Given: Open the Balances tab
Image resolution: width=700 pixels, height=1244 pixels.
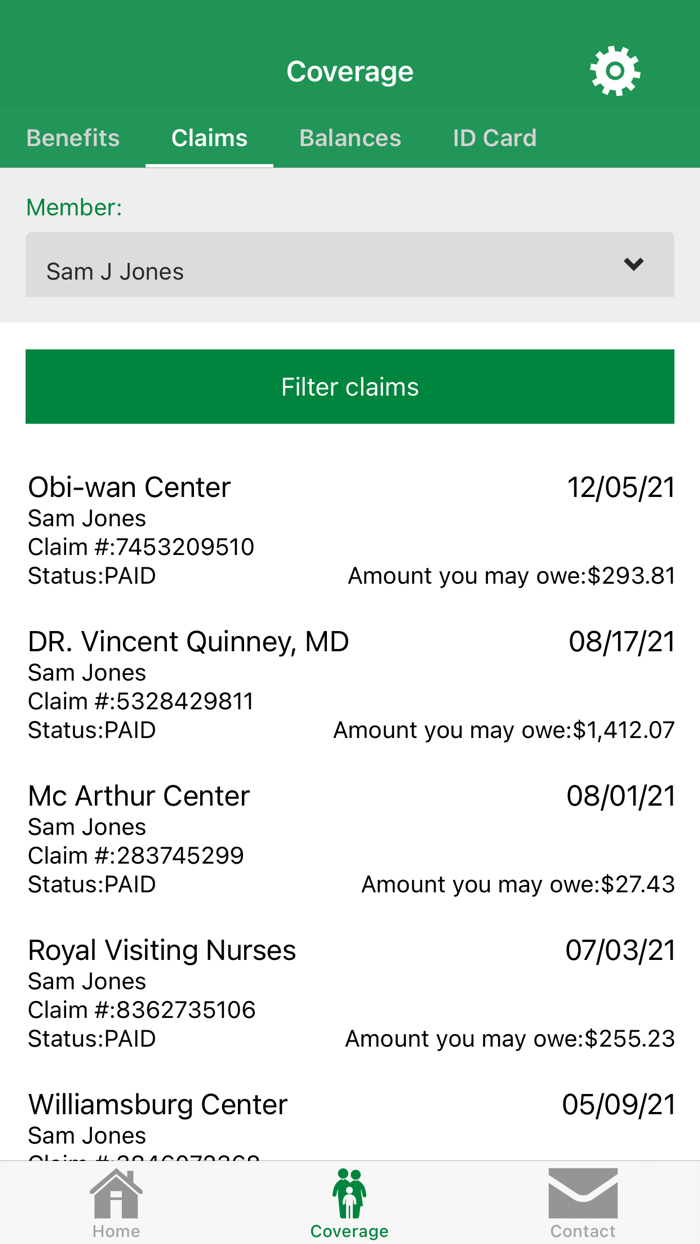Looking at the screenshot, I should [x=350, y=138].
